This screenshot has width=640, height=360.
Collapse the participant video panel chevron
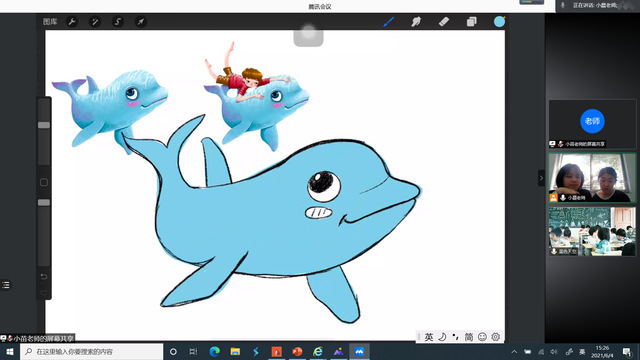point(541,178)
